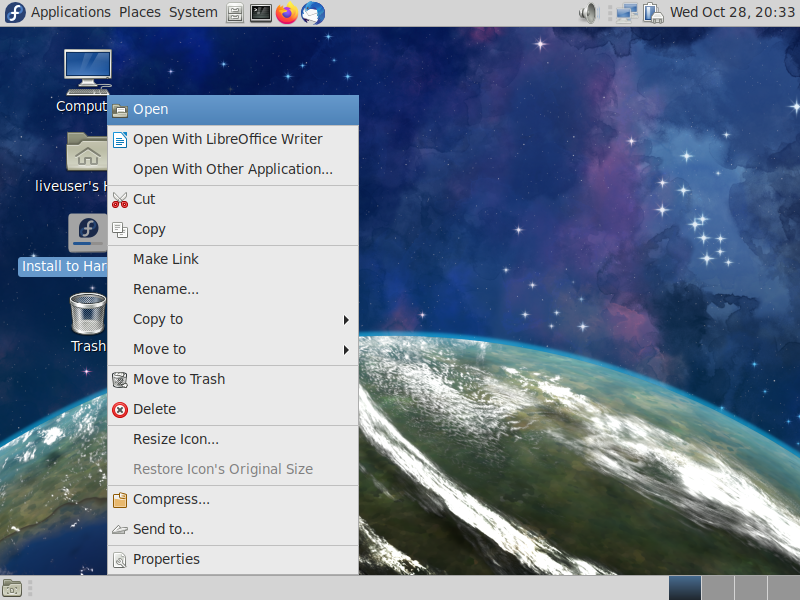Select Make Link option

pos(233,259)
